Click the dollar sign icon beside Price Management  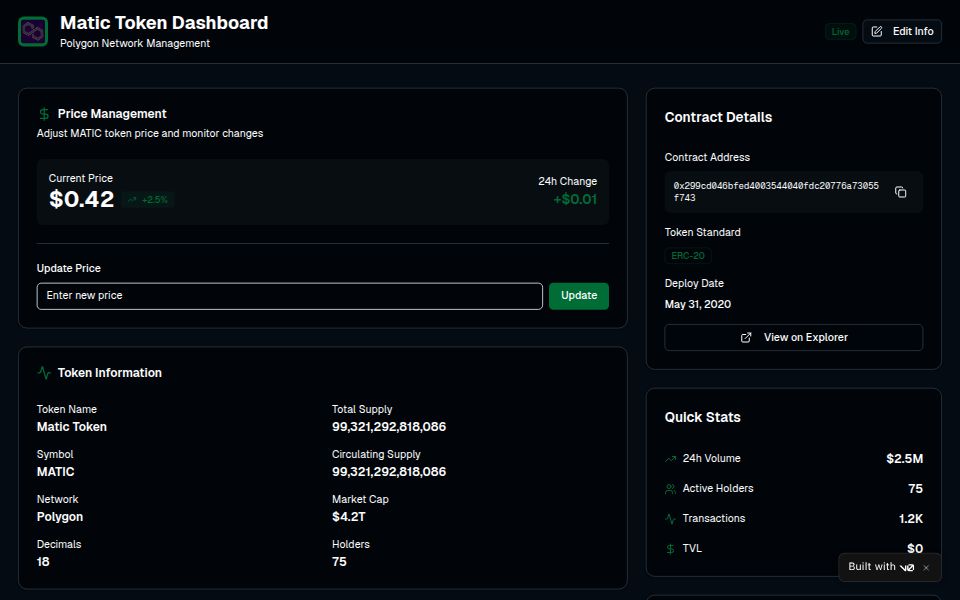44,114
